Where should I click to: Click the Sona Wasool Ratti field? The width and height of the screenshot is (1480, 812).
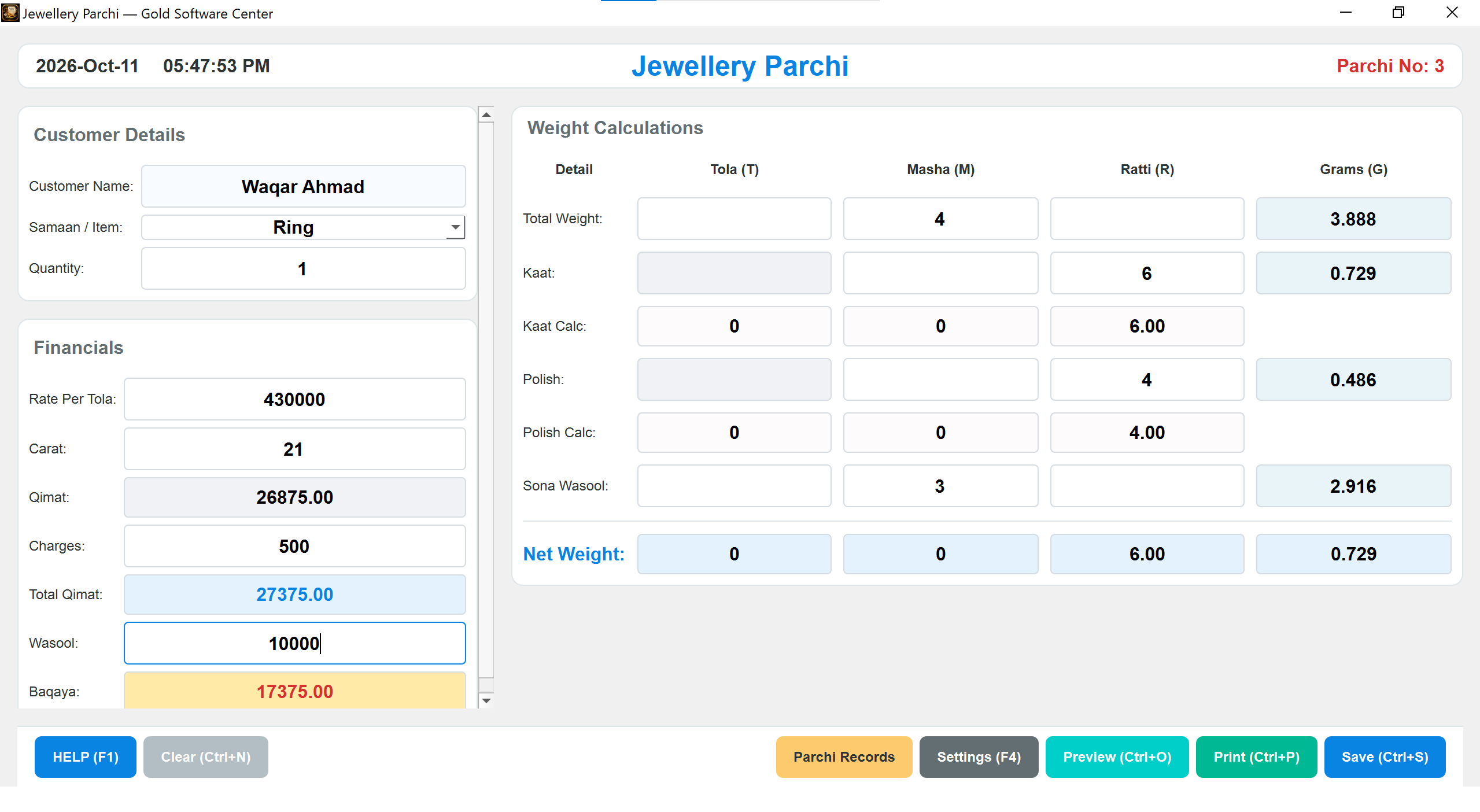(1147, 486)
